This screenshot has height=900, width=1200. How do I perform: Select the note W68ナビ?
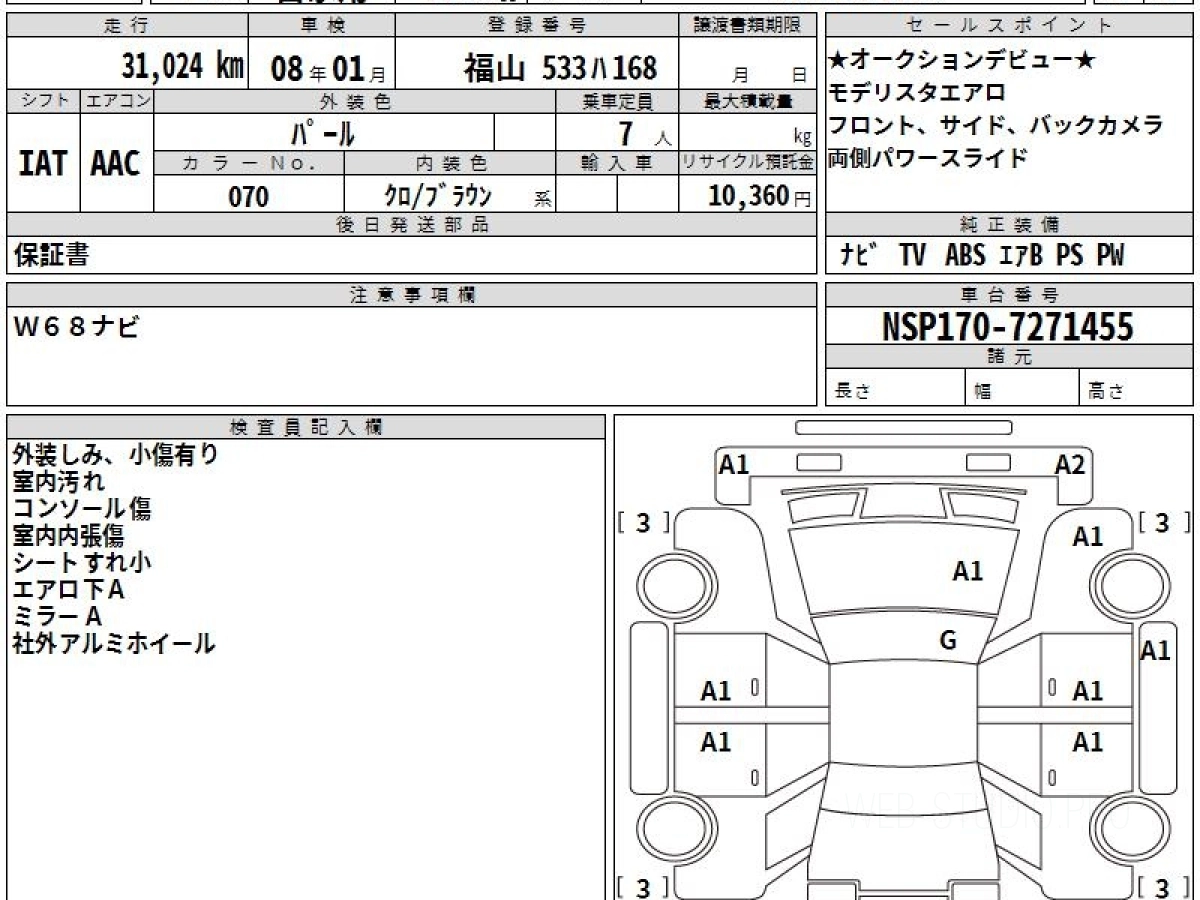(x=75, y=327)
